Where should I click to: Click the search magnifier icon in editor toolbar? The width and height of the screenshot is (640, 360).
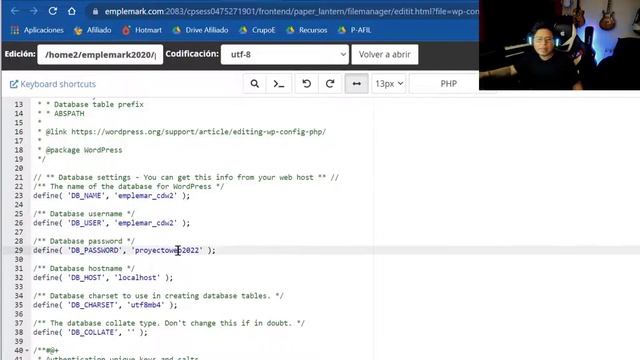tap(255, 84)
